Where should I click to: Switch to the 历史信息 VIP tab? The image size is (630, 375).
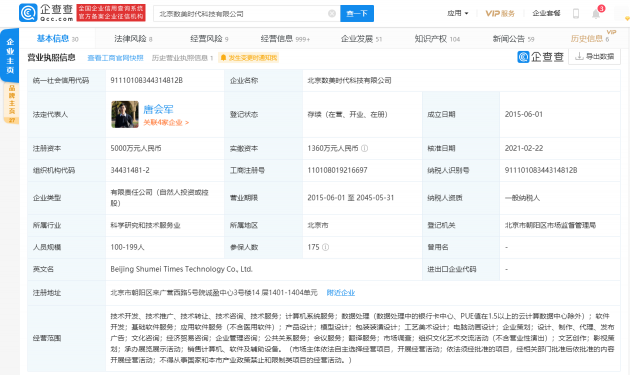[x=590, y=39]
